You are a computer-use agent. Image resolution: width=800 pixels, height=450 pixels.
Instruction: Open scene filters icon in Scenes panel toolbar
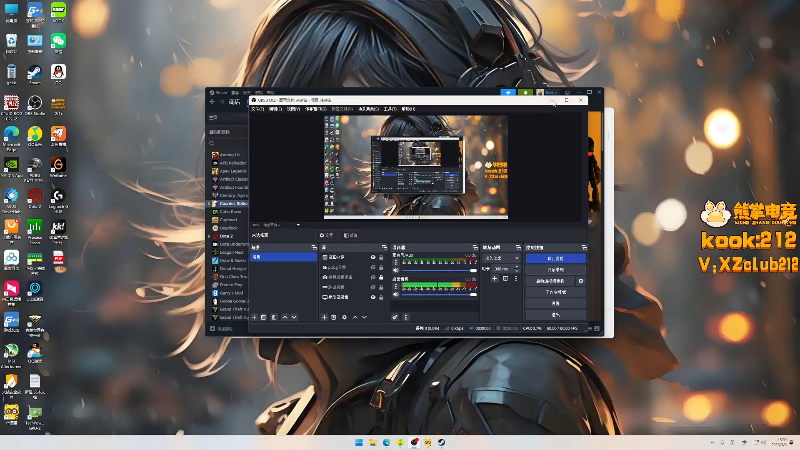coord(274,317)
